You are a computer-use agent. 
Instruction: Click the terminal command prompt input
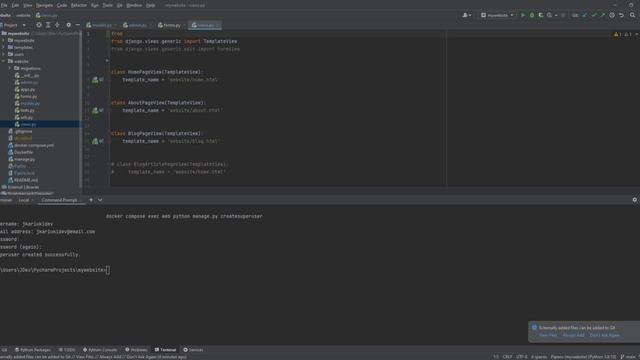point(108,270)
